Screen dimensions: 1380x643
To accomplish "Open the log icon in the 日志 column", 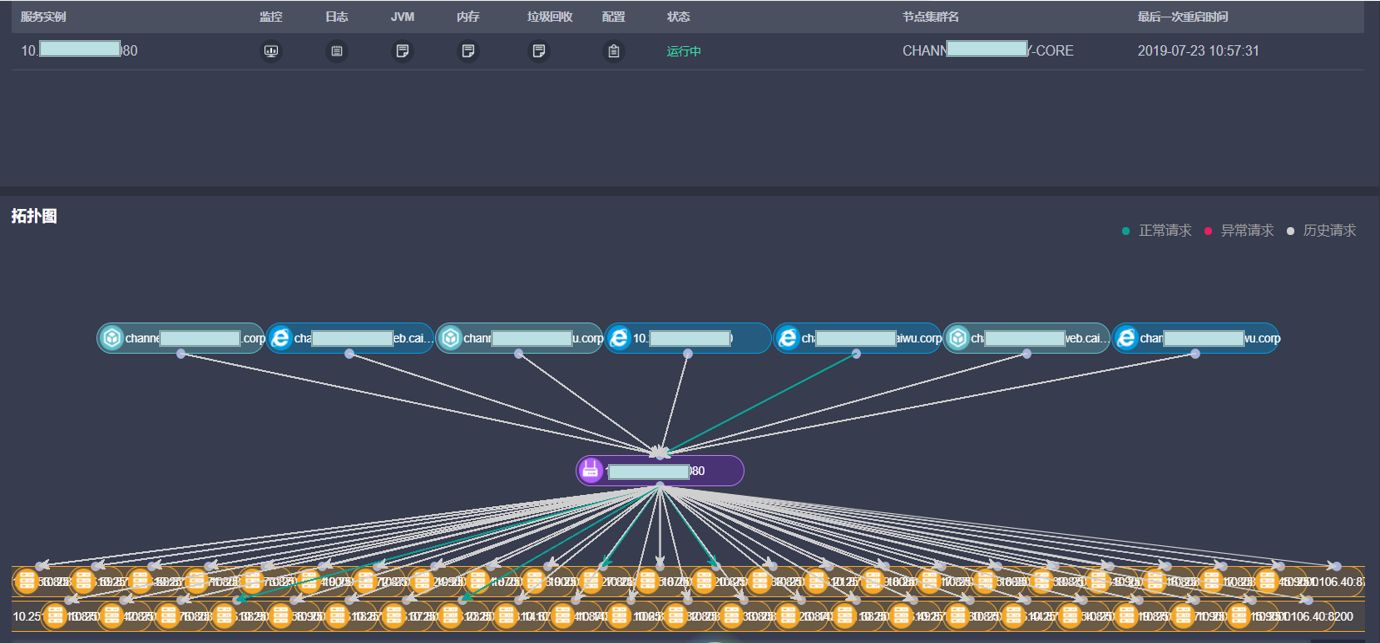I will pyautogui.click(x=336, y=51).
